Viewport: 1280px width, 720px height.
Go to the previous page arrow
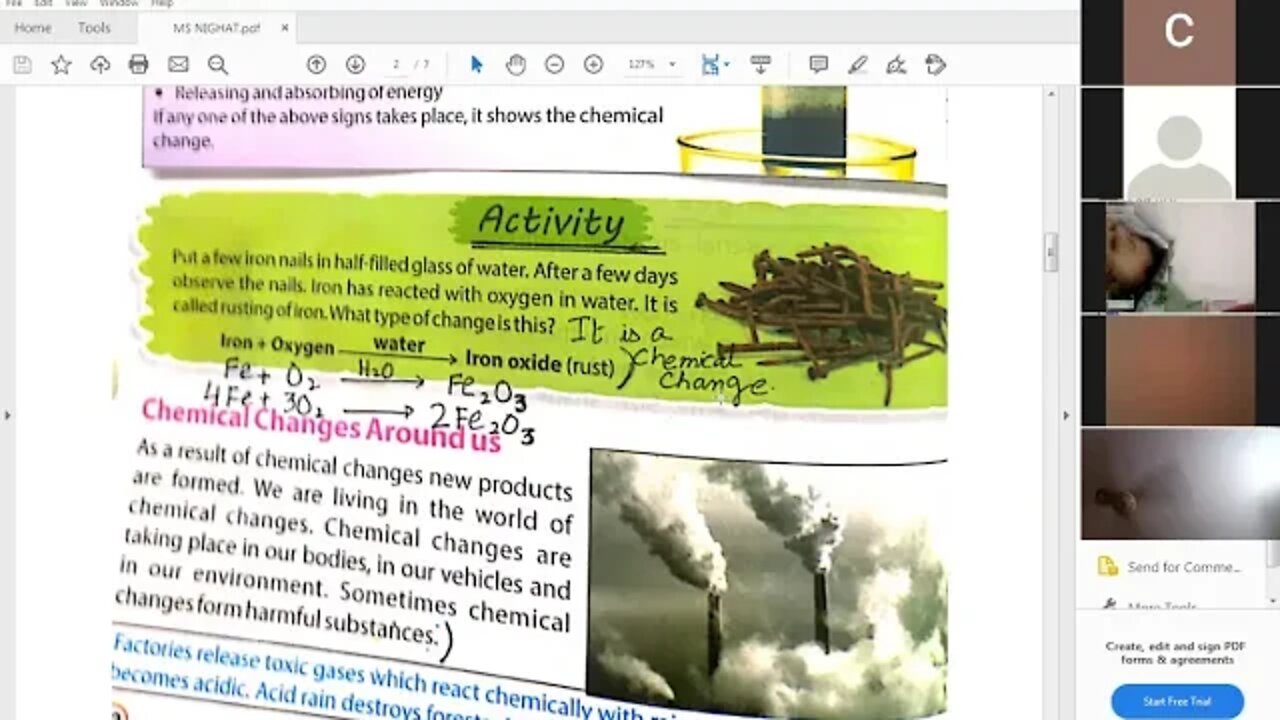(x=316, y=65)
